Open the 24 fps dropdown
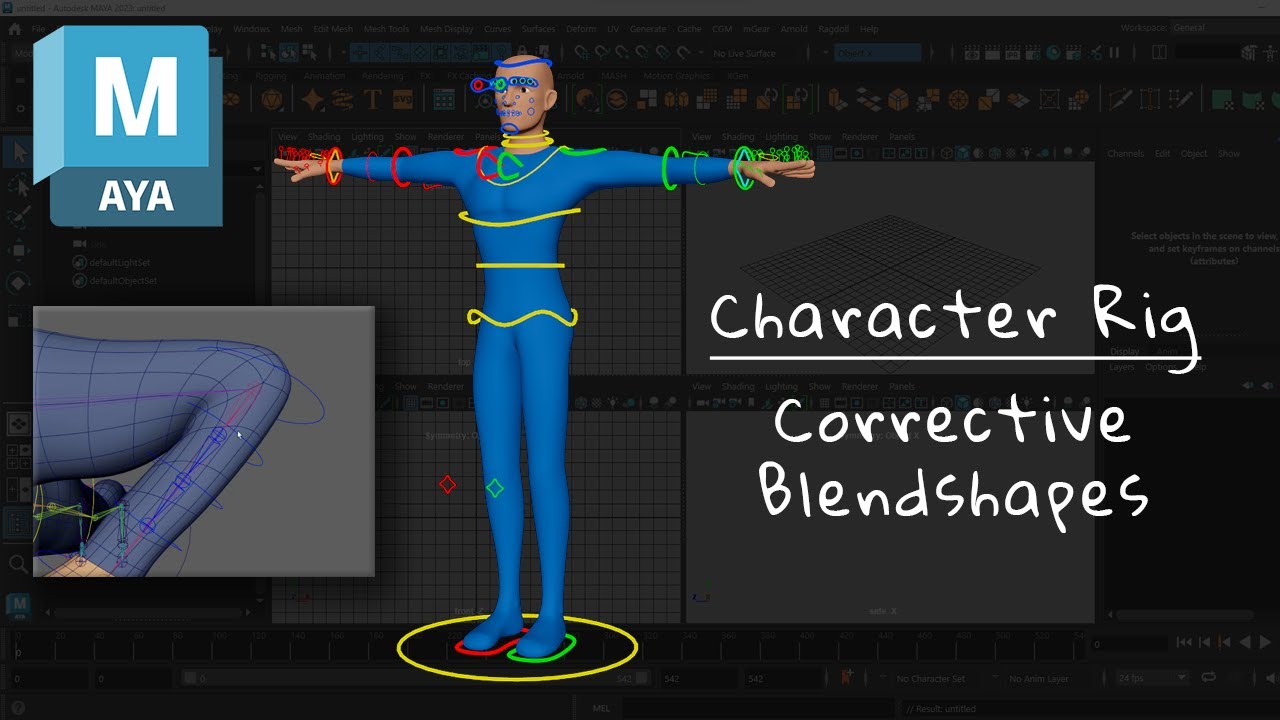 pos(1151,678)
